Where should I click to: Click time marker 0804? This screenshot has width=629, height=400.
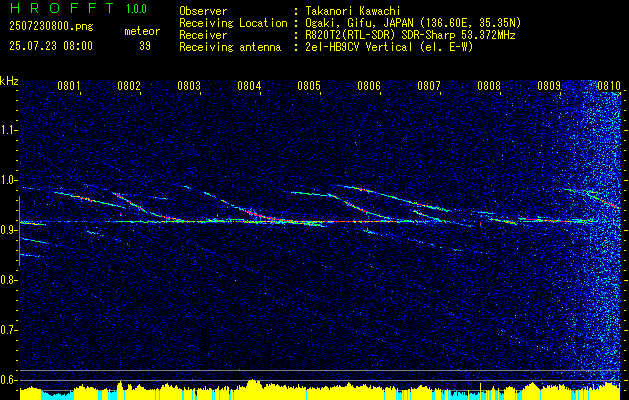pos(249,85)
